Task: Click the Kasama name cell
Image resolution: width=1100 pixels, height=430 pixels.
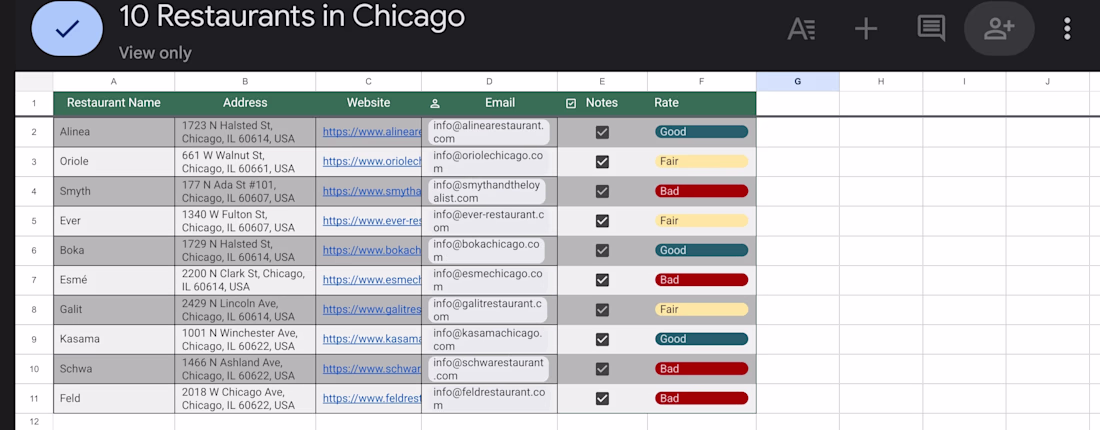Action: [114, 339]
